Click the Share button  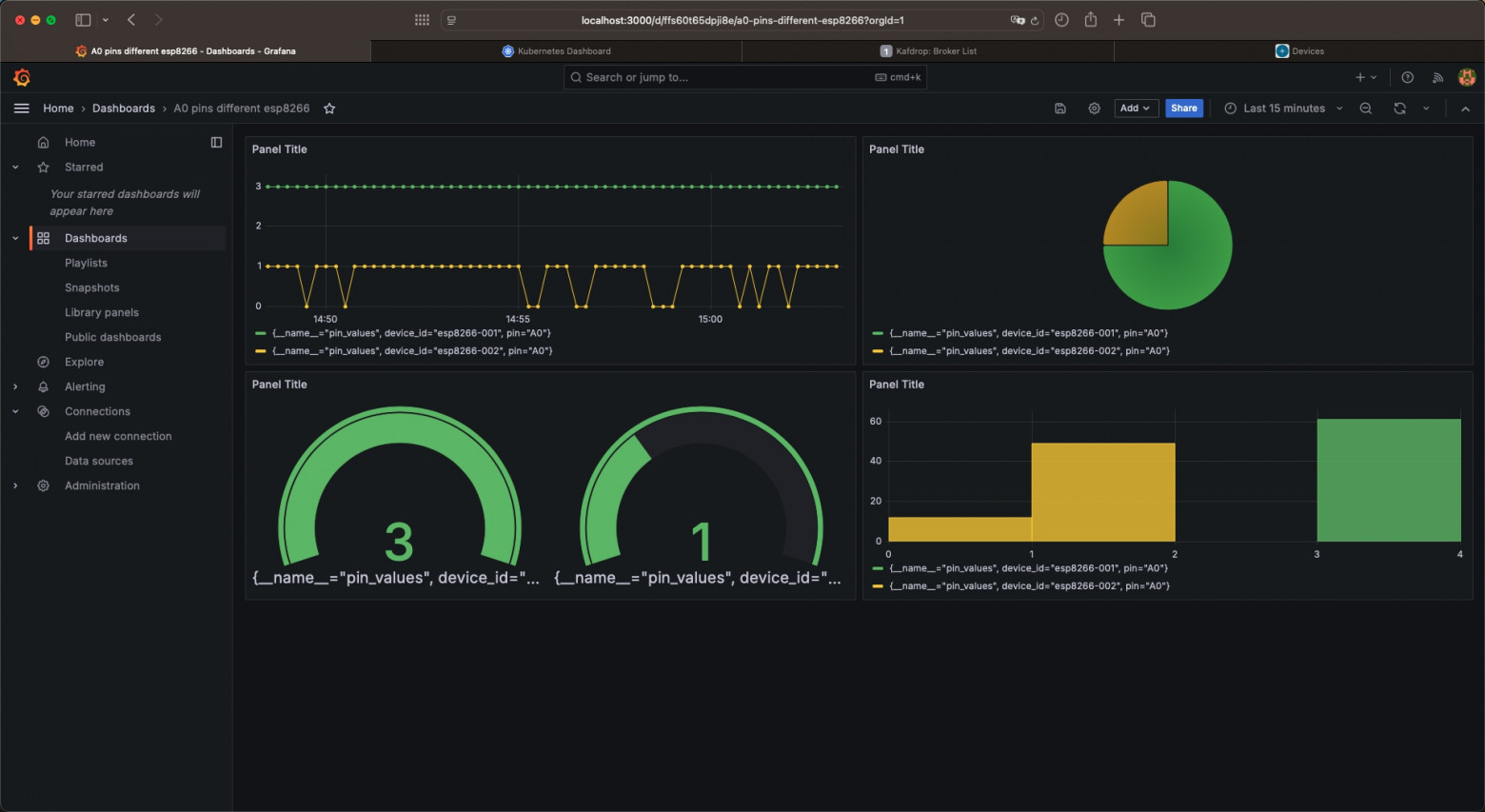[x=1184, y=109]
